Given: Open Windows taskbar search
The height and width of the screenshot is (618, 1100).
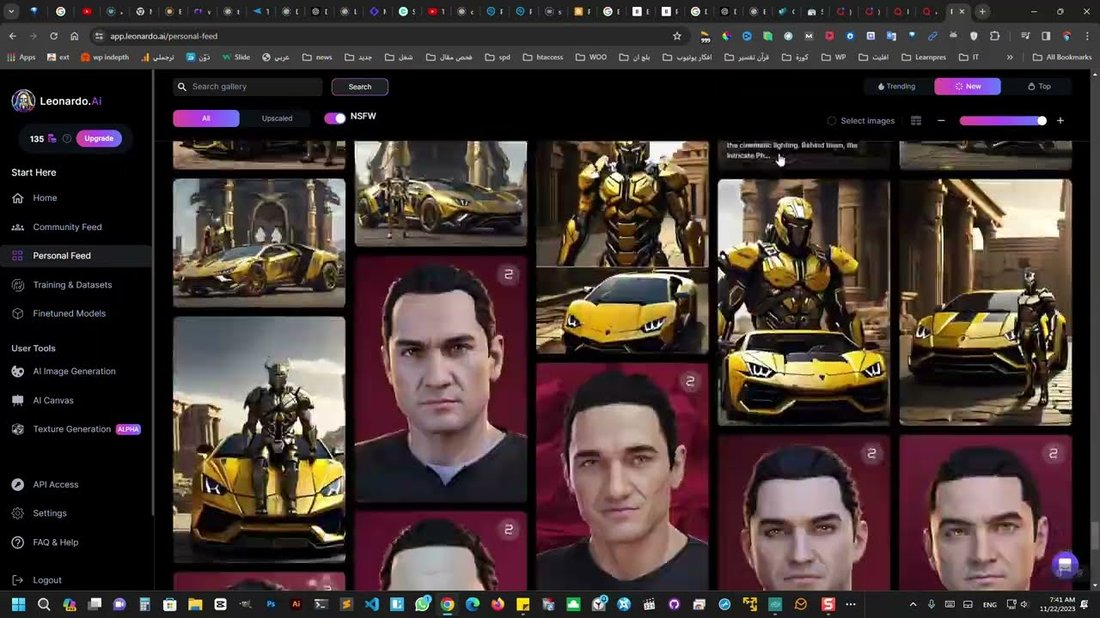Looking at the screenshot, I should pyautogui.click(x=43, y=604).
